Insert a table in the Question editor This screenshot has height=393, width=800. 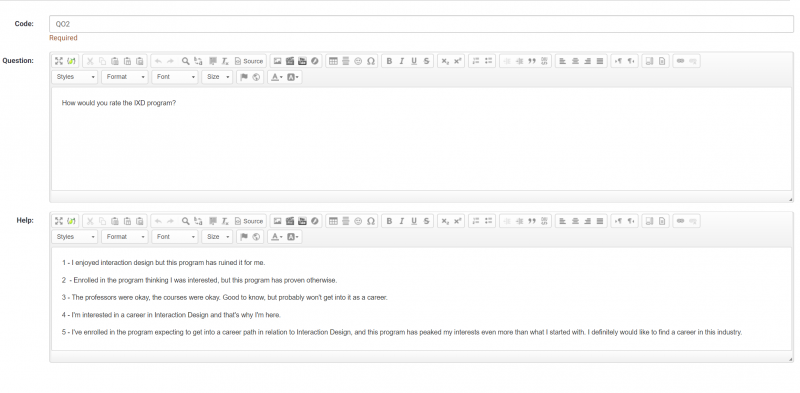333,61
